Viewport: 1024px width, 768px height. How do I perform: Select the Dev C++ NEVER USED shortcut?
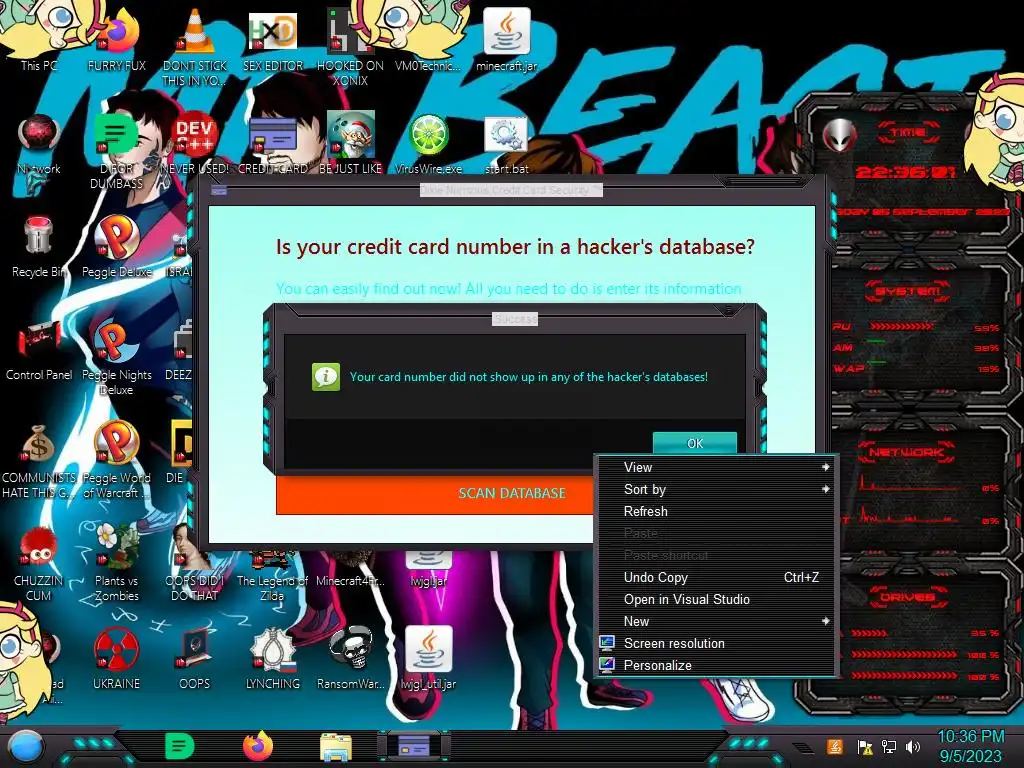coord(195,144)
